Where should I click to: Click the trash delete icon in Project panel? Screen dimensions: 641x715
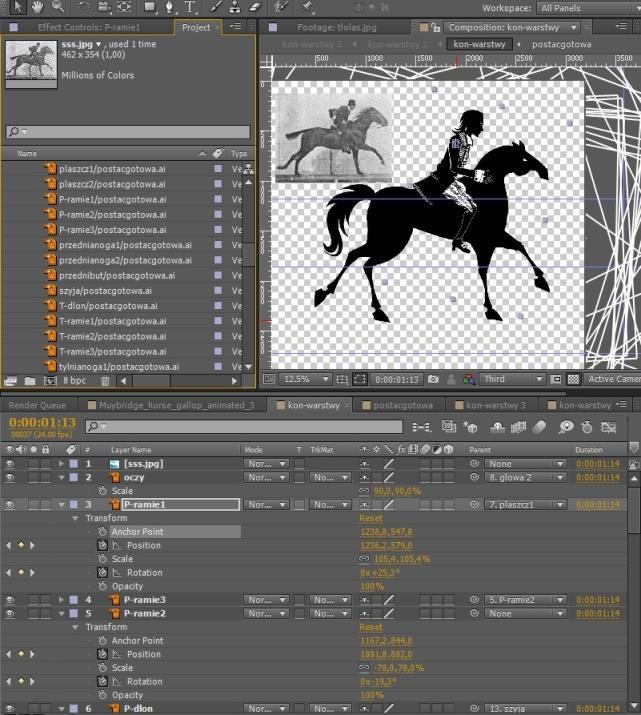pyautogui.click(x=105, y=381)
